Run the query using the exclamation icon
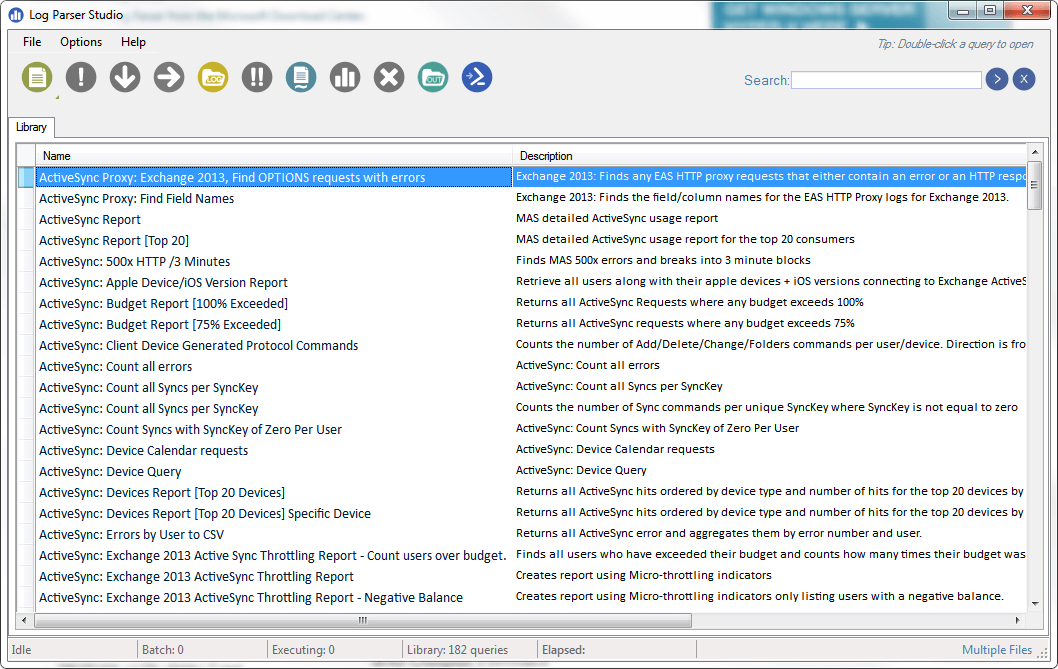Image resolution: width=1058 pixels, height=669 pixels. tap(80, 77)
